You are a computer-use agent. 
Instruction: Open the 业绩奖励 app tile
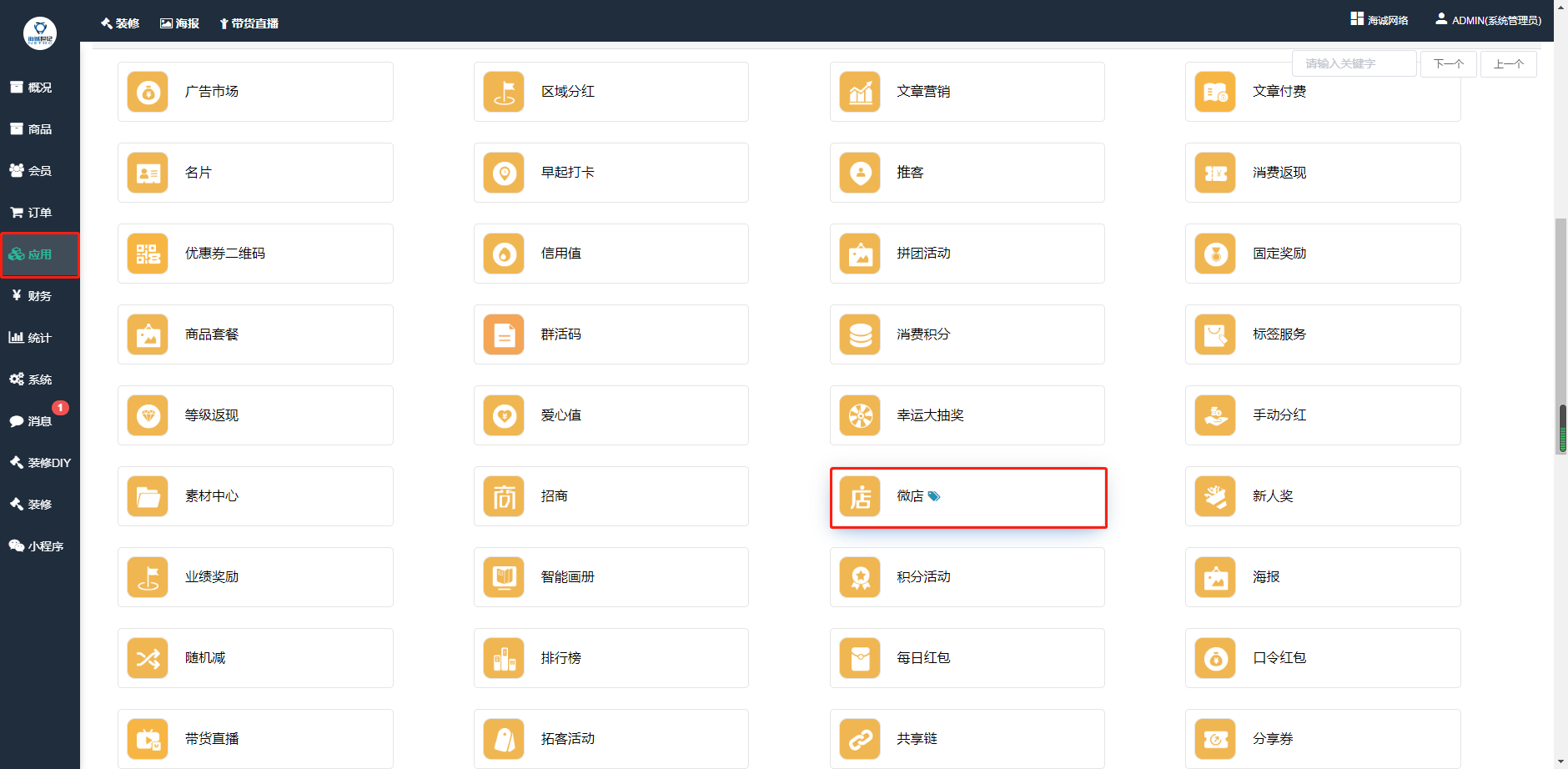tap(255, 577)
